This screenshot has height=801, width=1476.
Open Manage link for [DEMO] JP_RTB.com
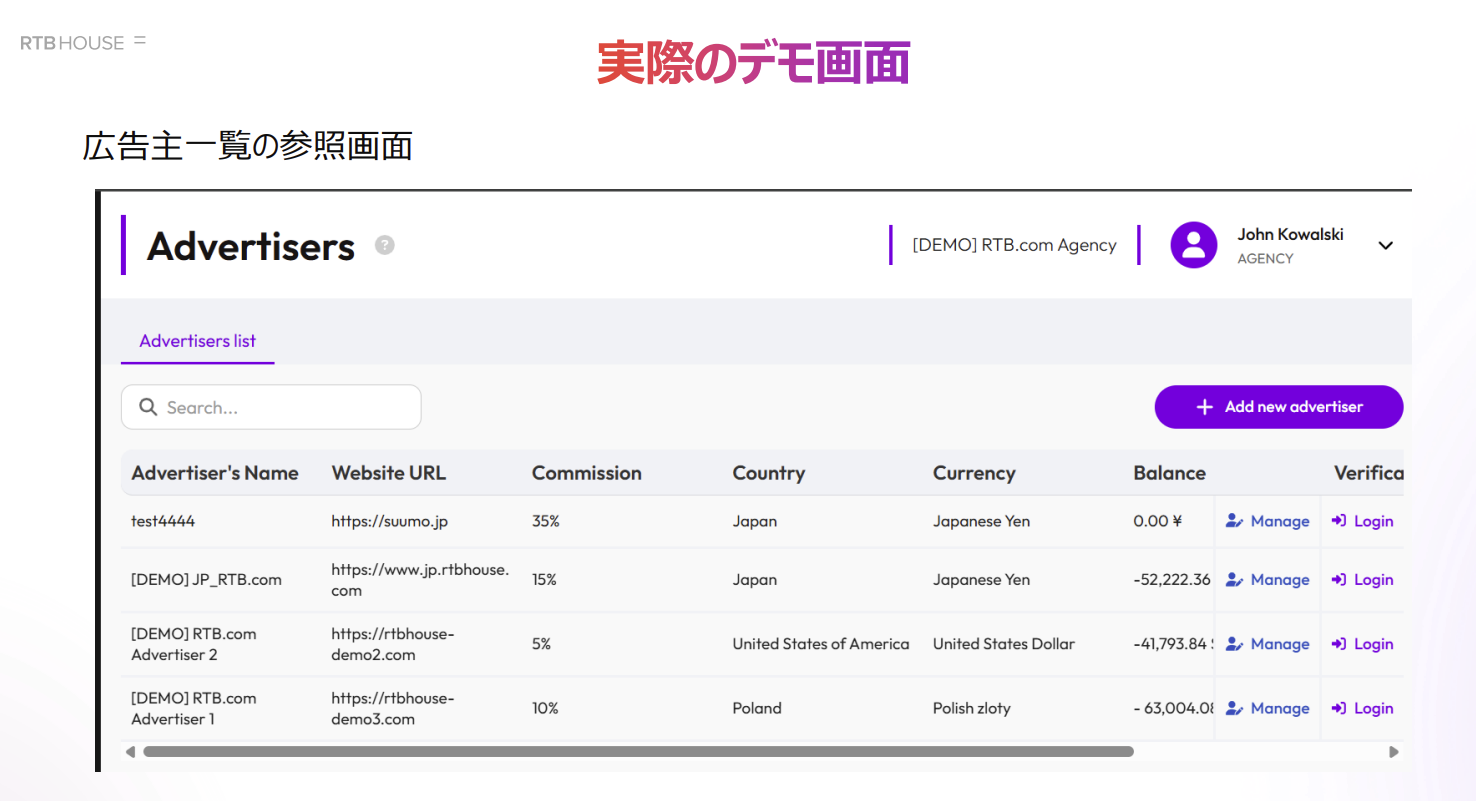1279,580
